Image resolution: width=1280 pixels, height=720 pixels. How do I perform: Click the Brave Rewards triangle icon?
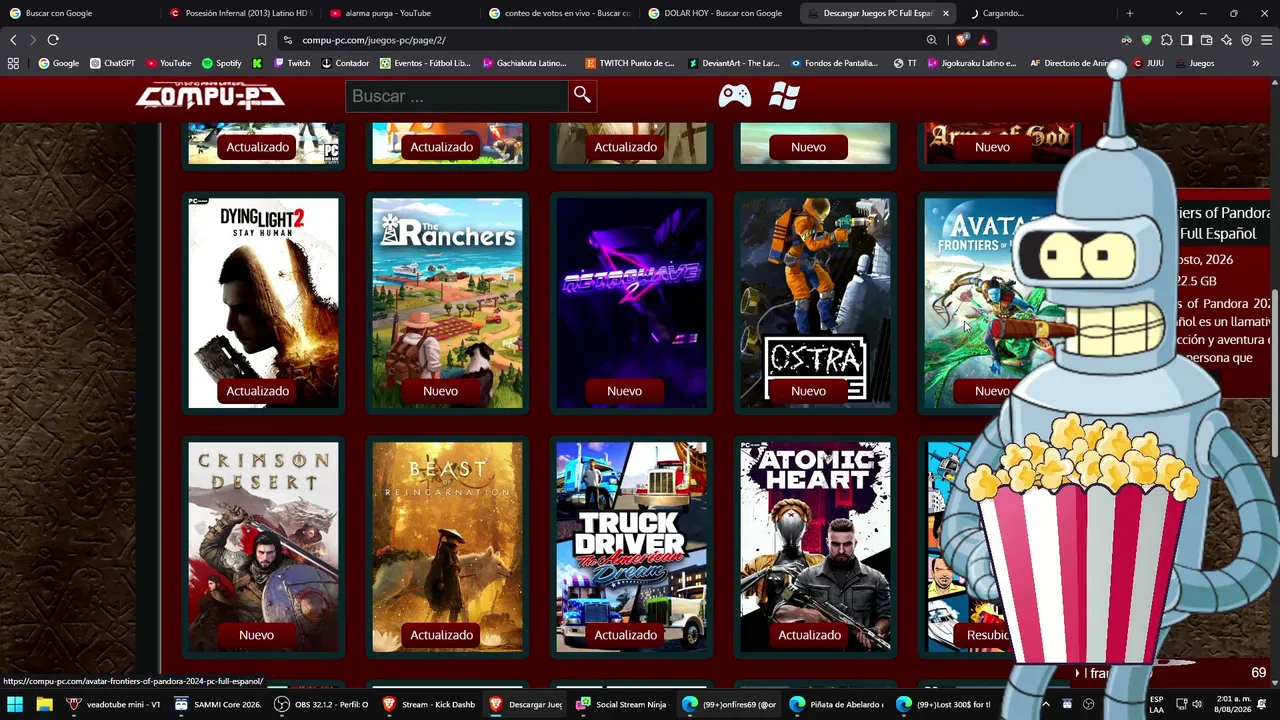tap(983, 40)
